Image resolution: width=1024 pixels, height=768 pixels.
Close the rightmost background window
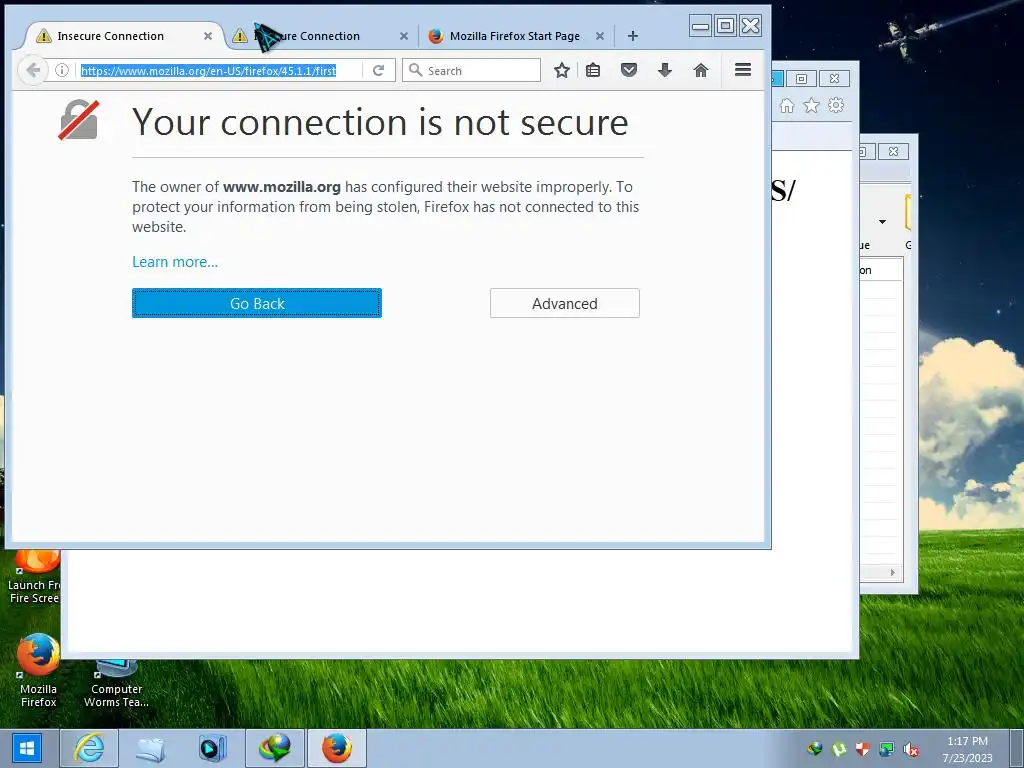(893, 152)
